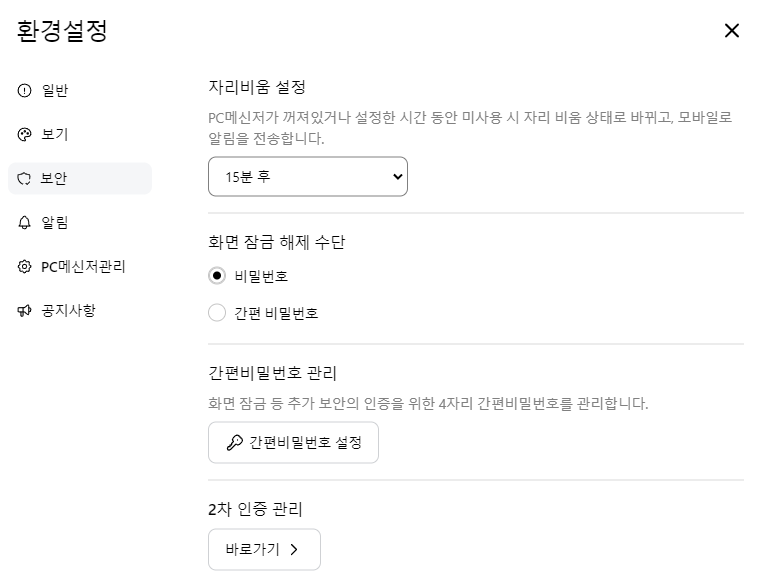Click the 보안 shield icon

pyautogui.click(x=25, y=179)
